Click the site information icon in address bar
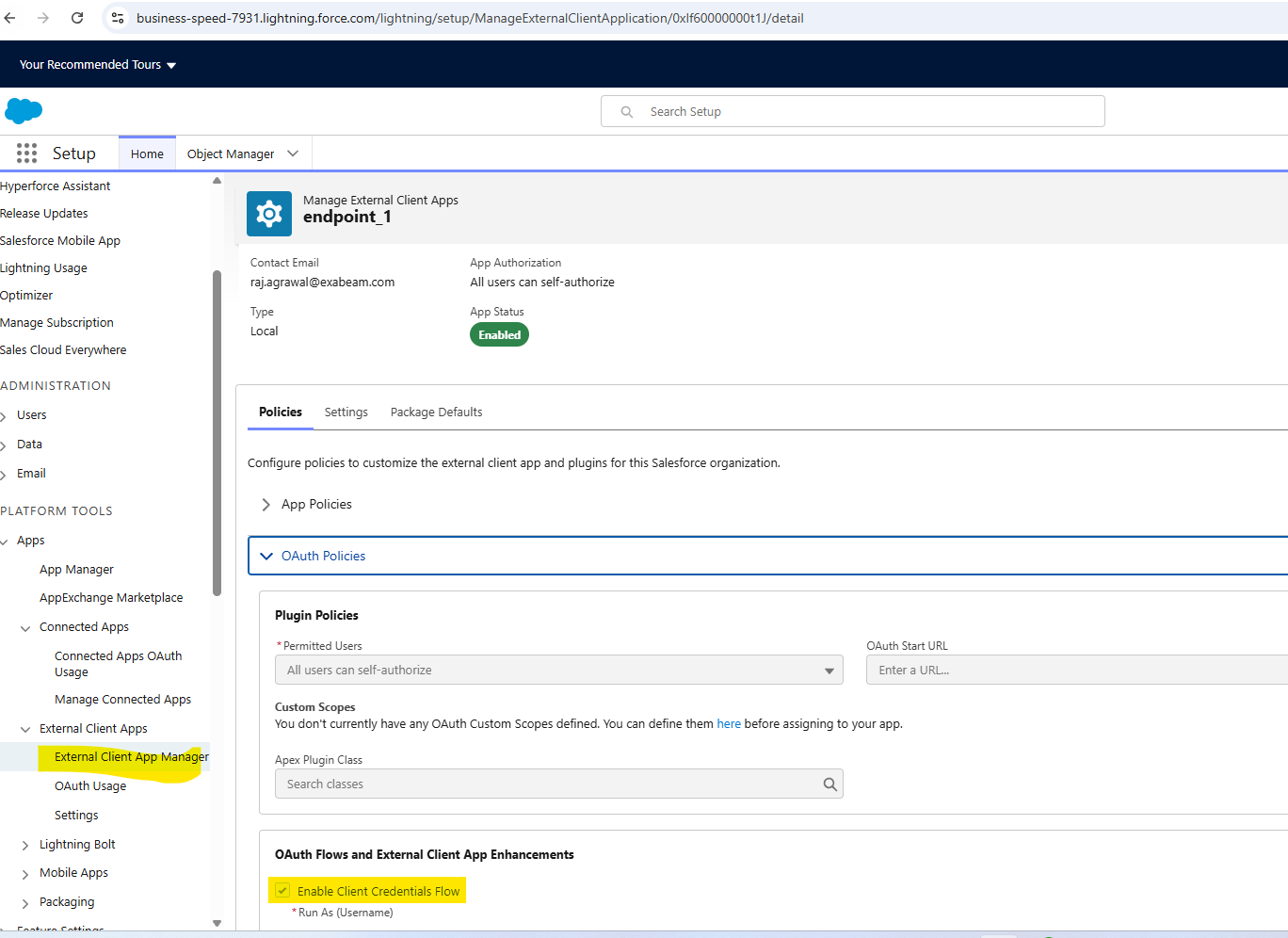Viewport: 1288px width, 938px height. (118, 18)
